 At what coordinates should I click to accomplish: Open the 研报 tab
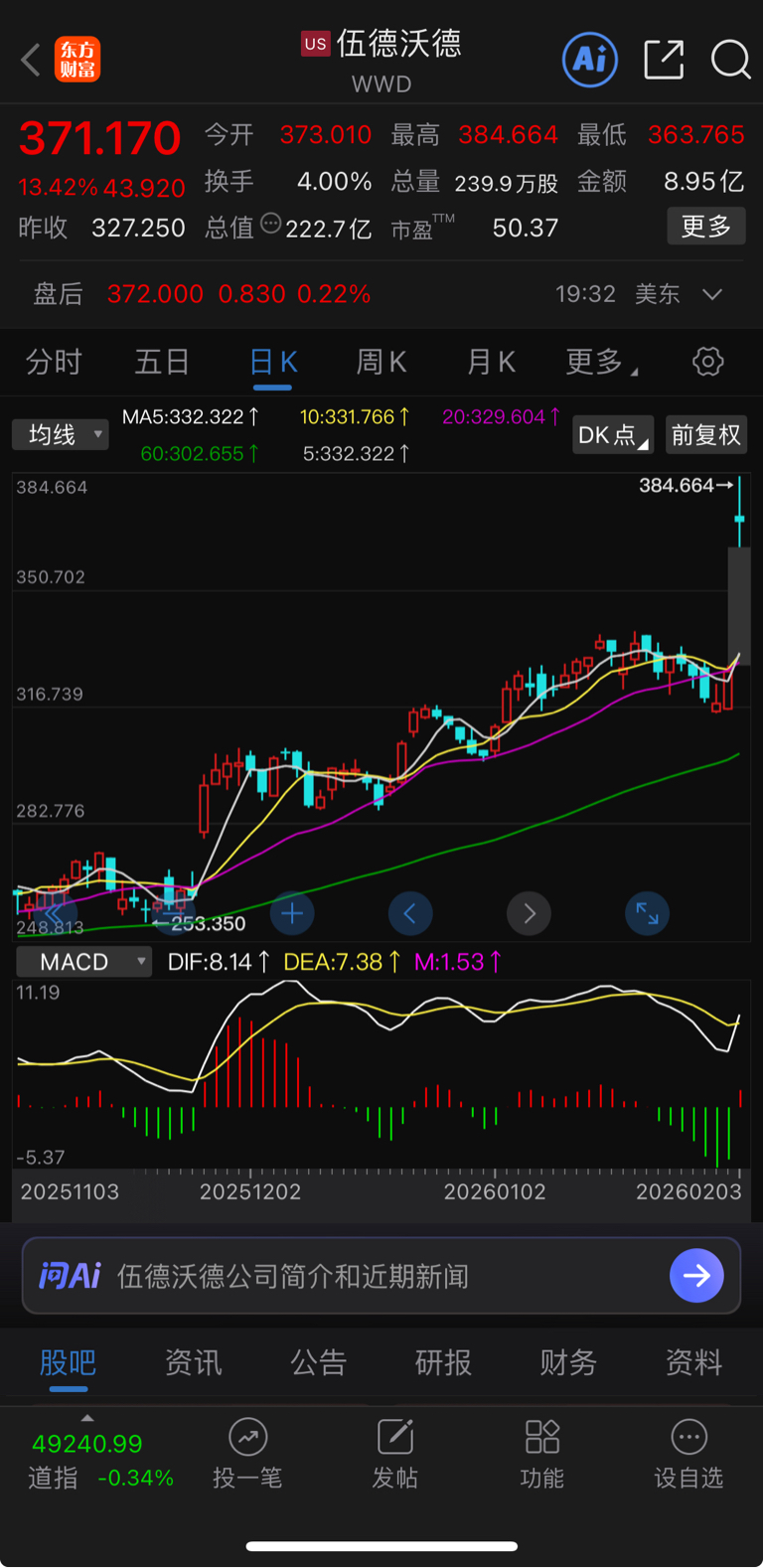point(443,1362)
